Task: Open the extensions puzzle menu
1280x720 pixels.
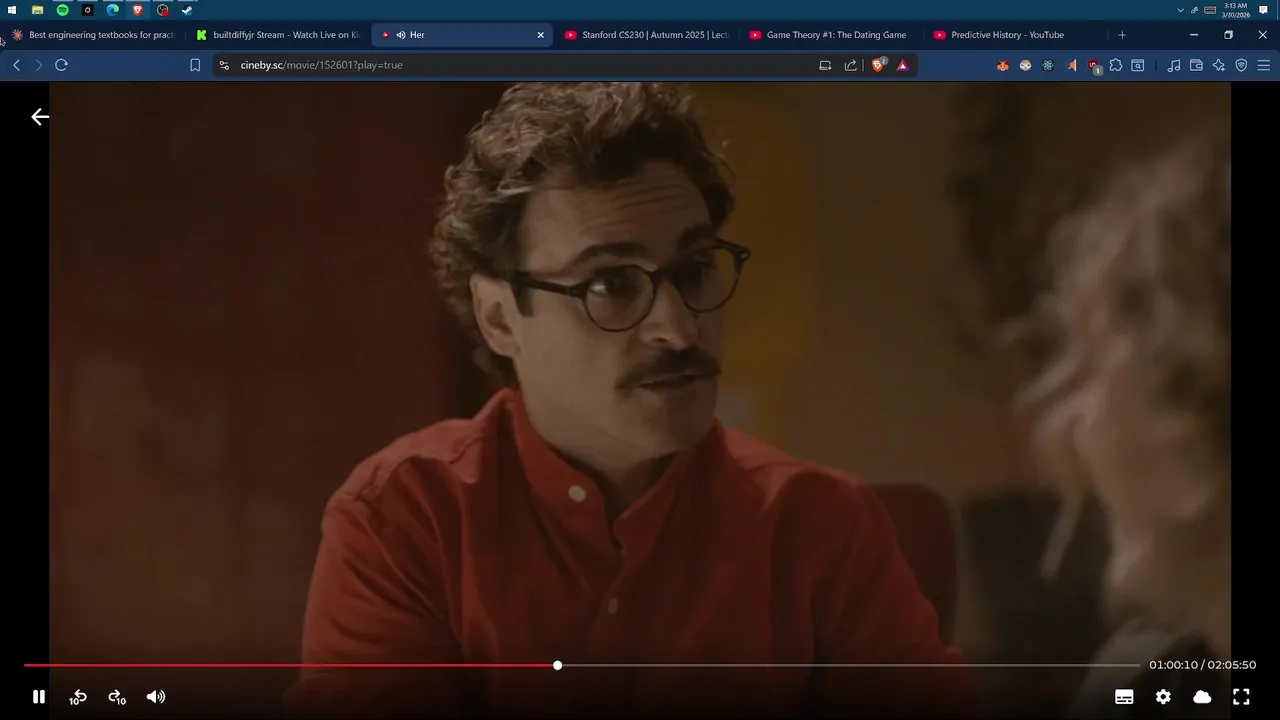Action: pyautogui.click(x=1116, y=65)
